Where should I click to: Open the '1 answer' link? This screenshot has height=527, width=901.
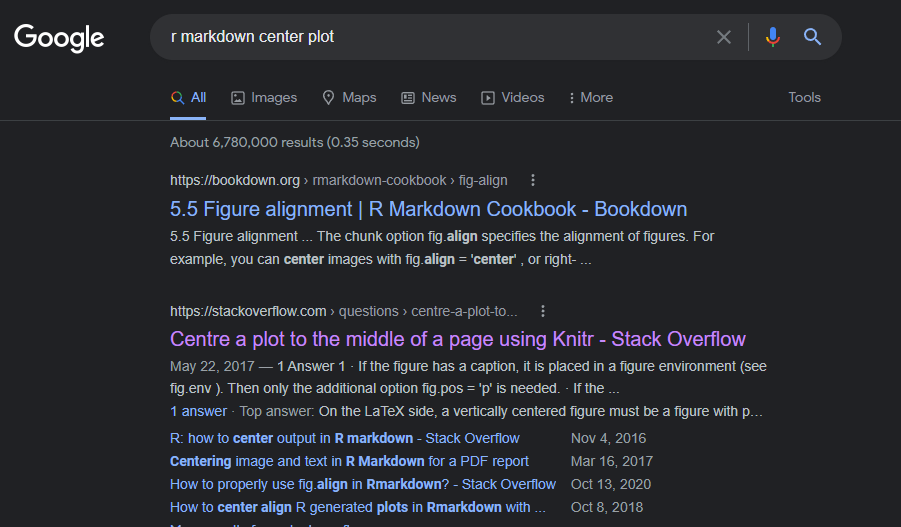coord(198,411)
